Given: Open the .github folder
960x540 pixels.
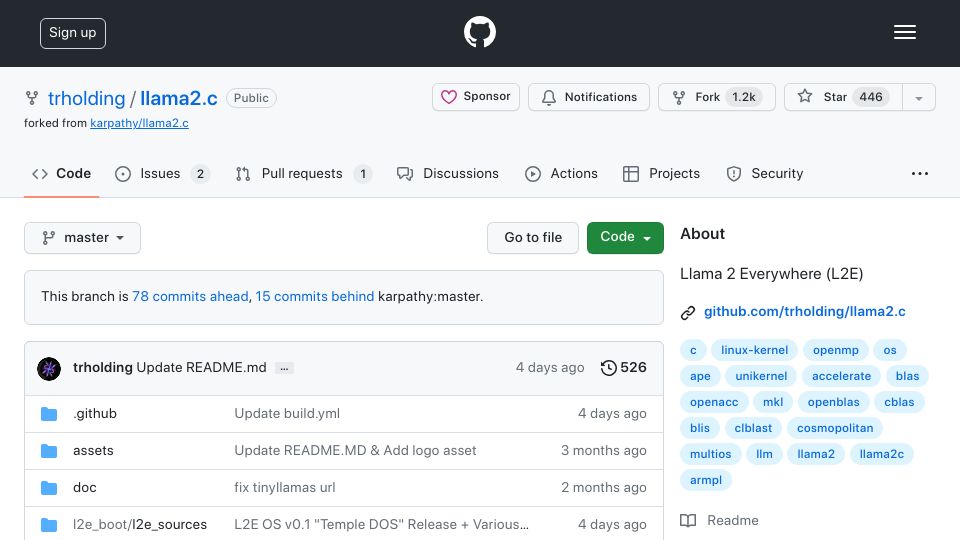Looking at the screenshot, I should (x=95, y=414).
